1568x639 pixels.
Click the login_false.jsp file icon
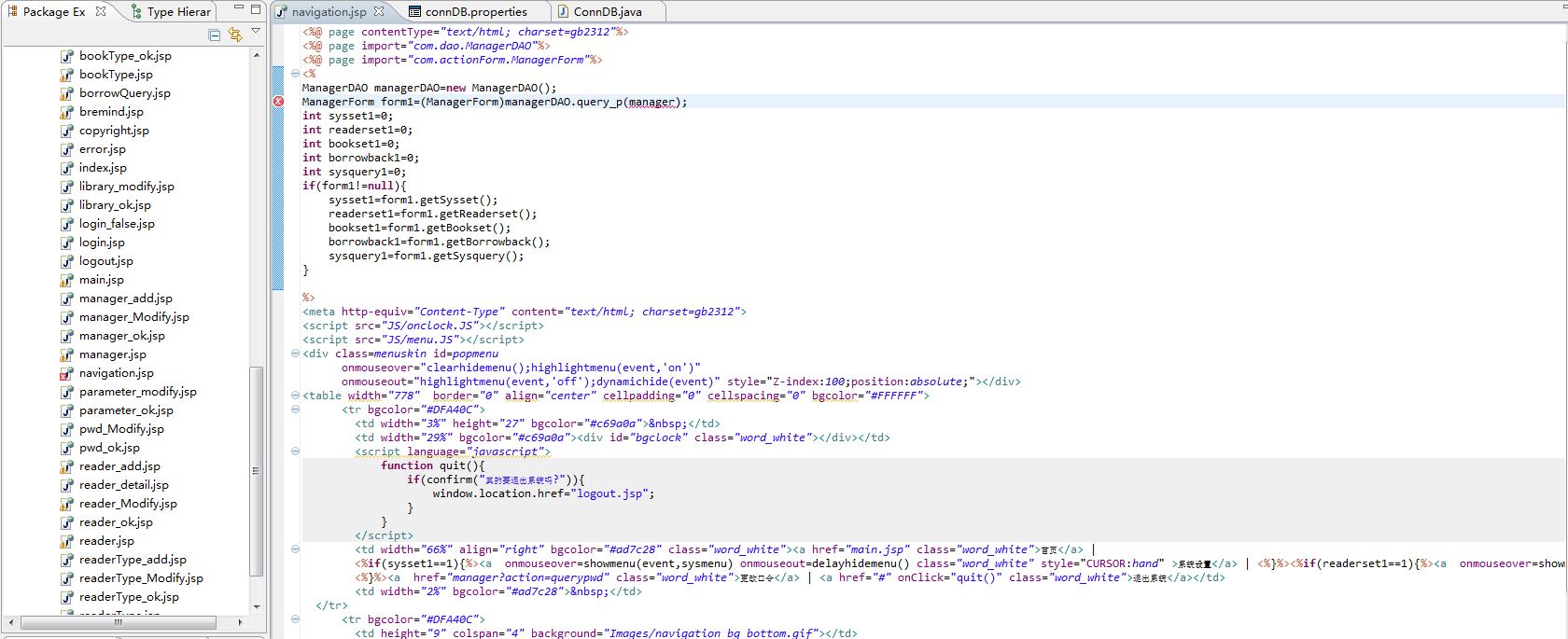point(67,224)
